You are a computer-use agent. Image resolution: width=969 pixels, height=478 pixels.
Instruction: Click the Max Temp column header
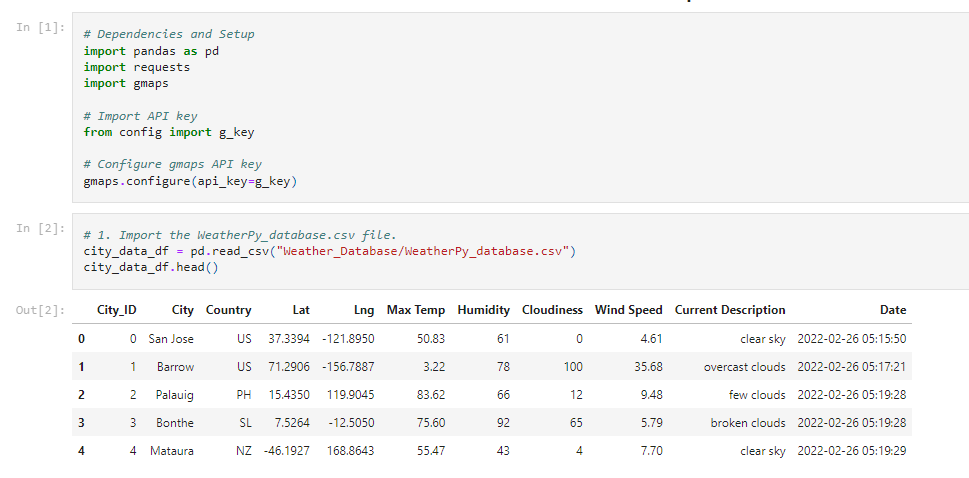tap(416, 310)
